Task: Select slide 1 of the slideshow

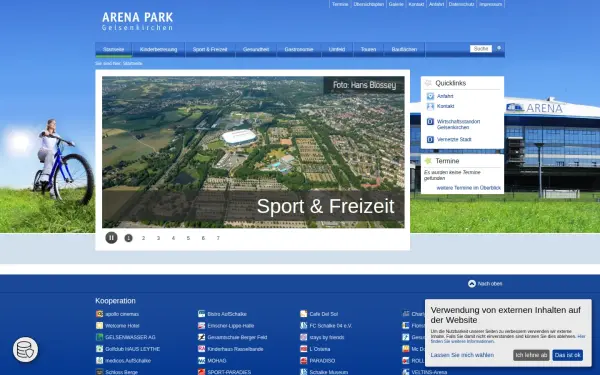Action: 129,238
